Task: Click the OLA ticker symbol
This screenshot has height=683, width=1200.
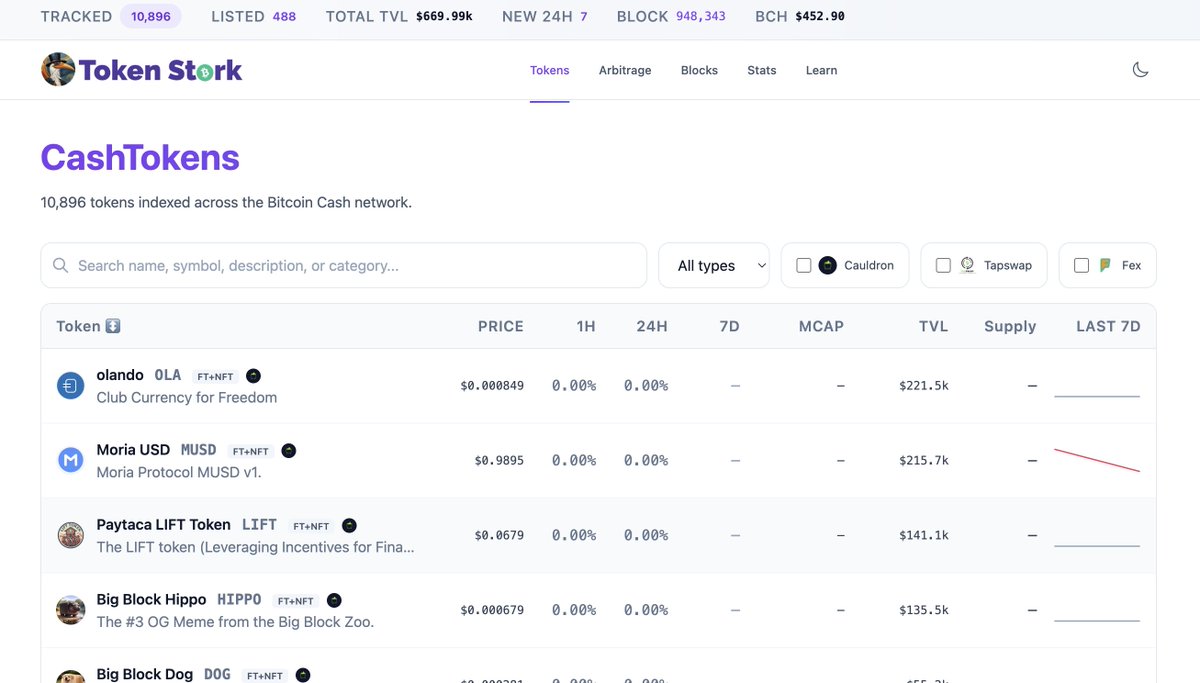Action: pyautogui.click(x=168, y=375)
